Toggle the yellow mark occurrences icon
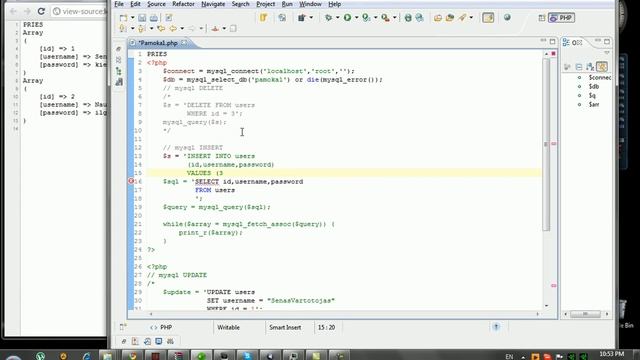640x360 pixels. tap(263, 18)
